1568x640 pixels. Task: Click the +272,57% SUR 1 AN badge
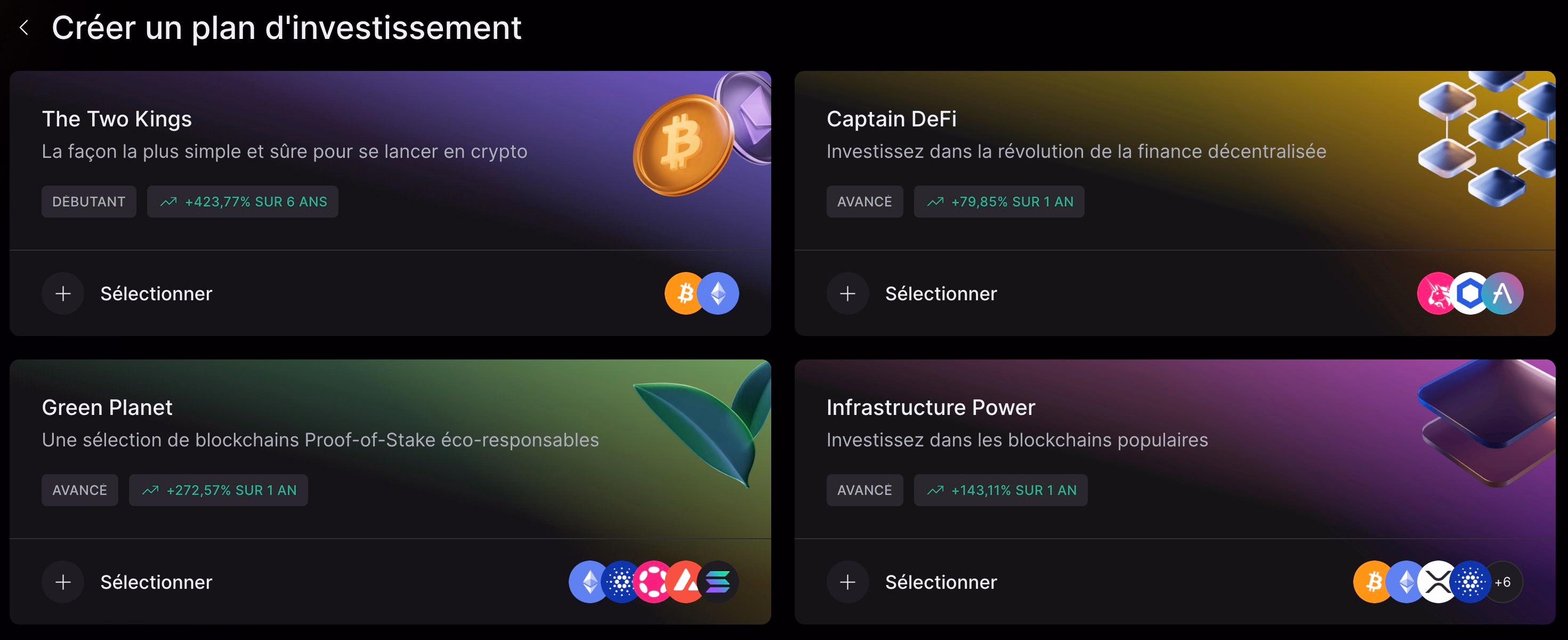(x=218, y=490)
